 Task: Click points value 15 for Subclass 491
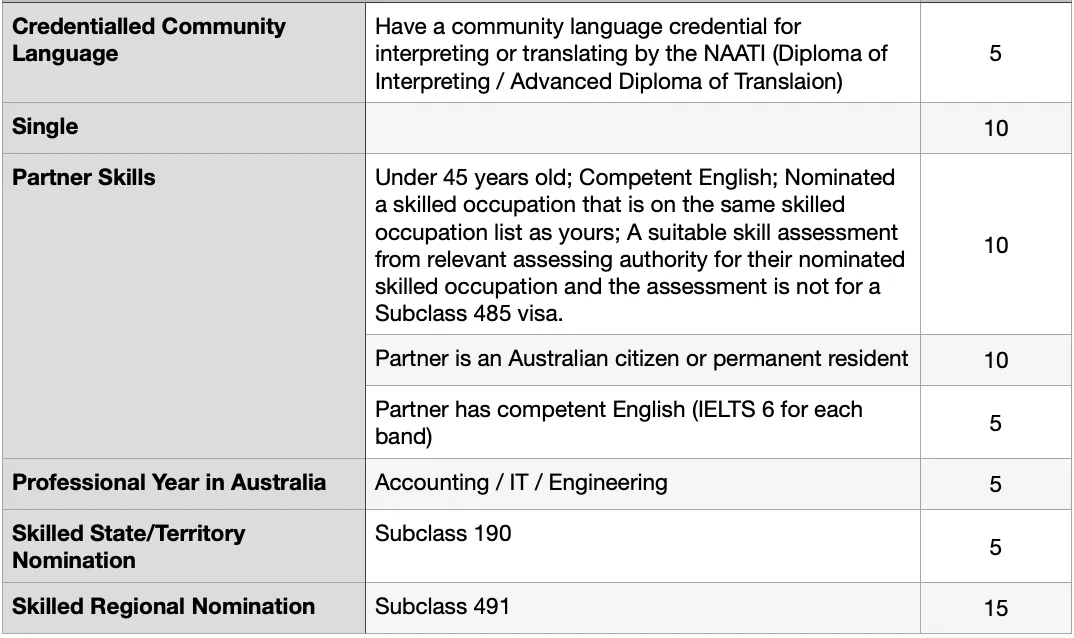coord(995,609)
